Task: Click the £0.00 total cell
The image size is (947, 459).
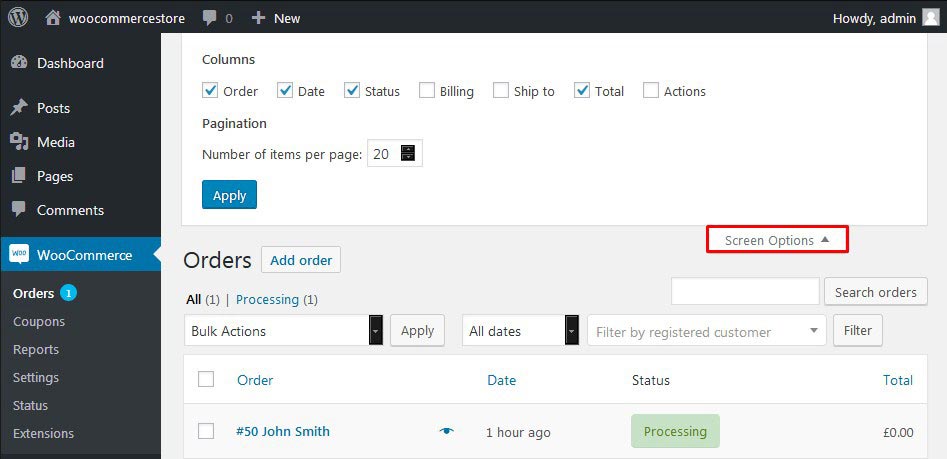Action: (x=897, y=432)
